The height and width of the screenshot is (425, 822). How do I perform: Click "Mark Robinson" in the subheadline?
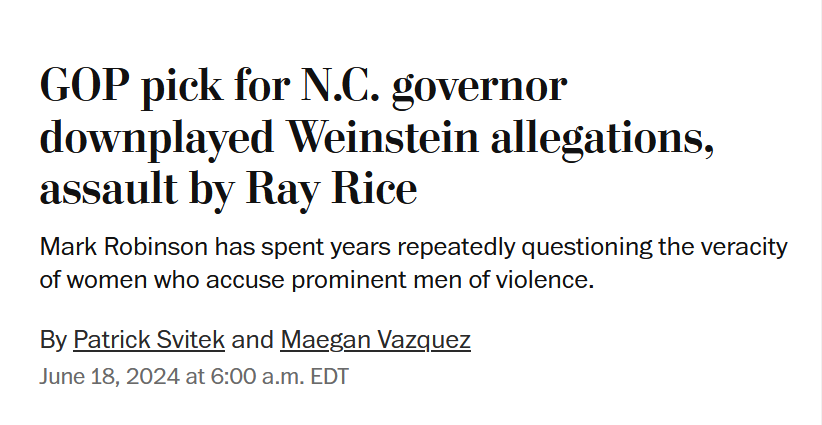coord(124,246)
